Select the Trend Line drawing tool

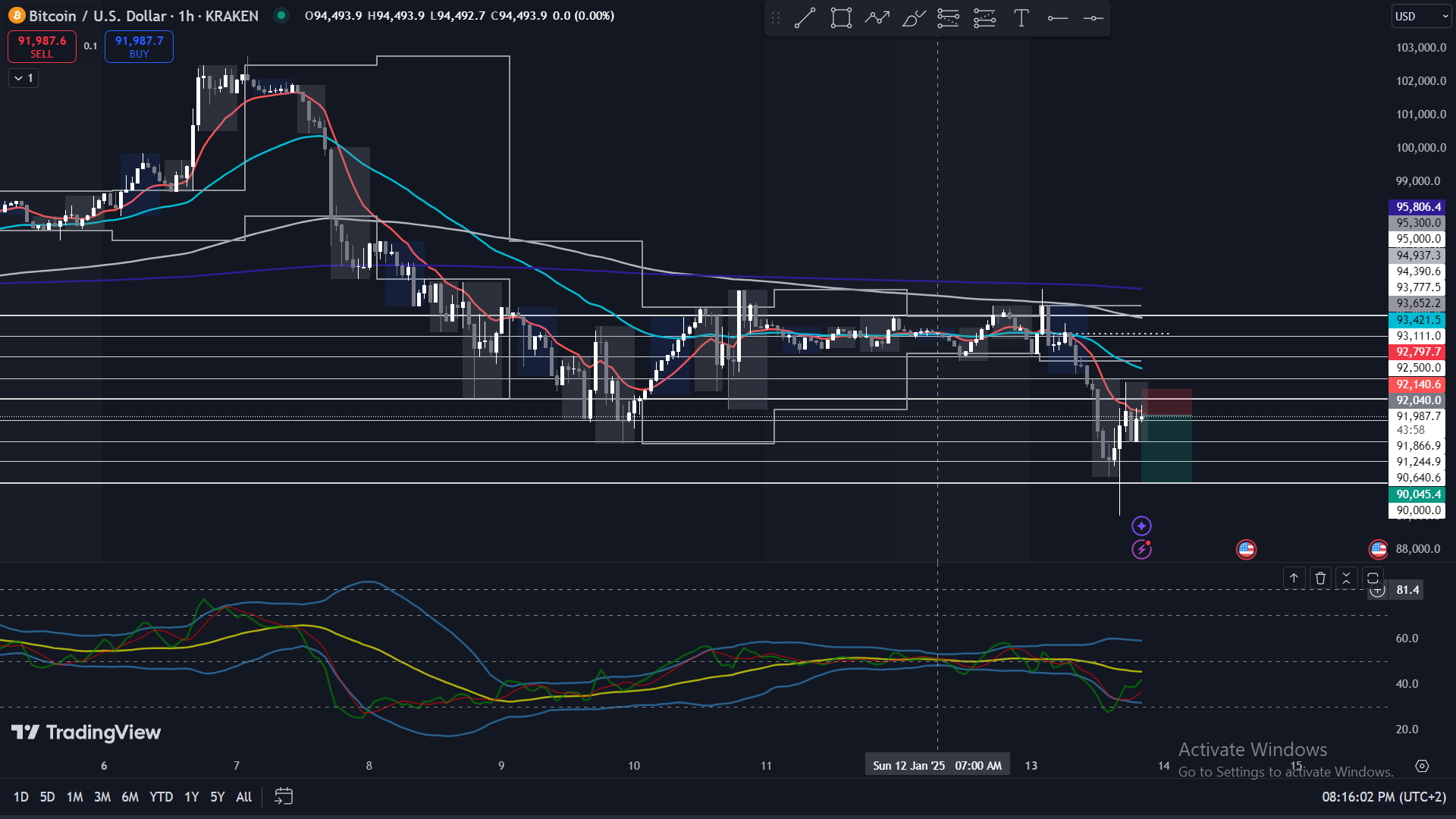tap(805, 18)
